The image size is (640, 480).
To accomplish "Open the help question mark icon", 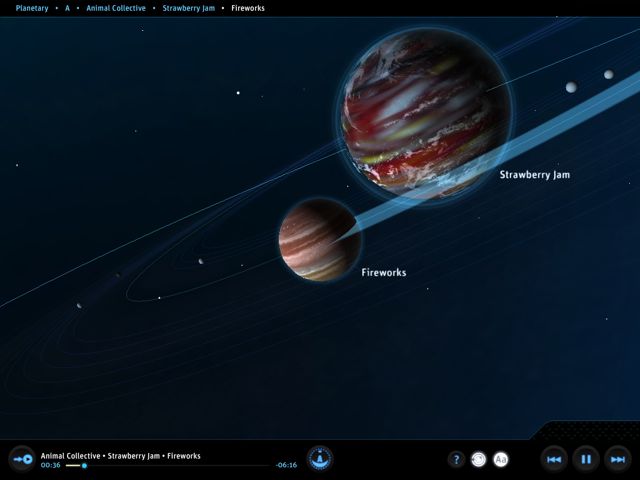I will click(456, 460).
